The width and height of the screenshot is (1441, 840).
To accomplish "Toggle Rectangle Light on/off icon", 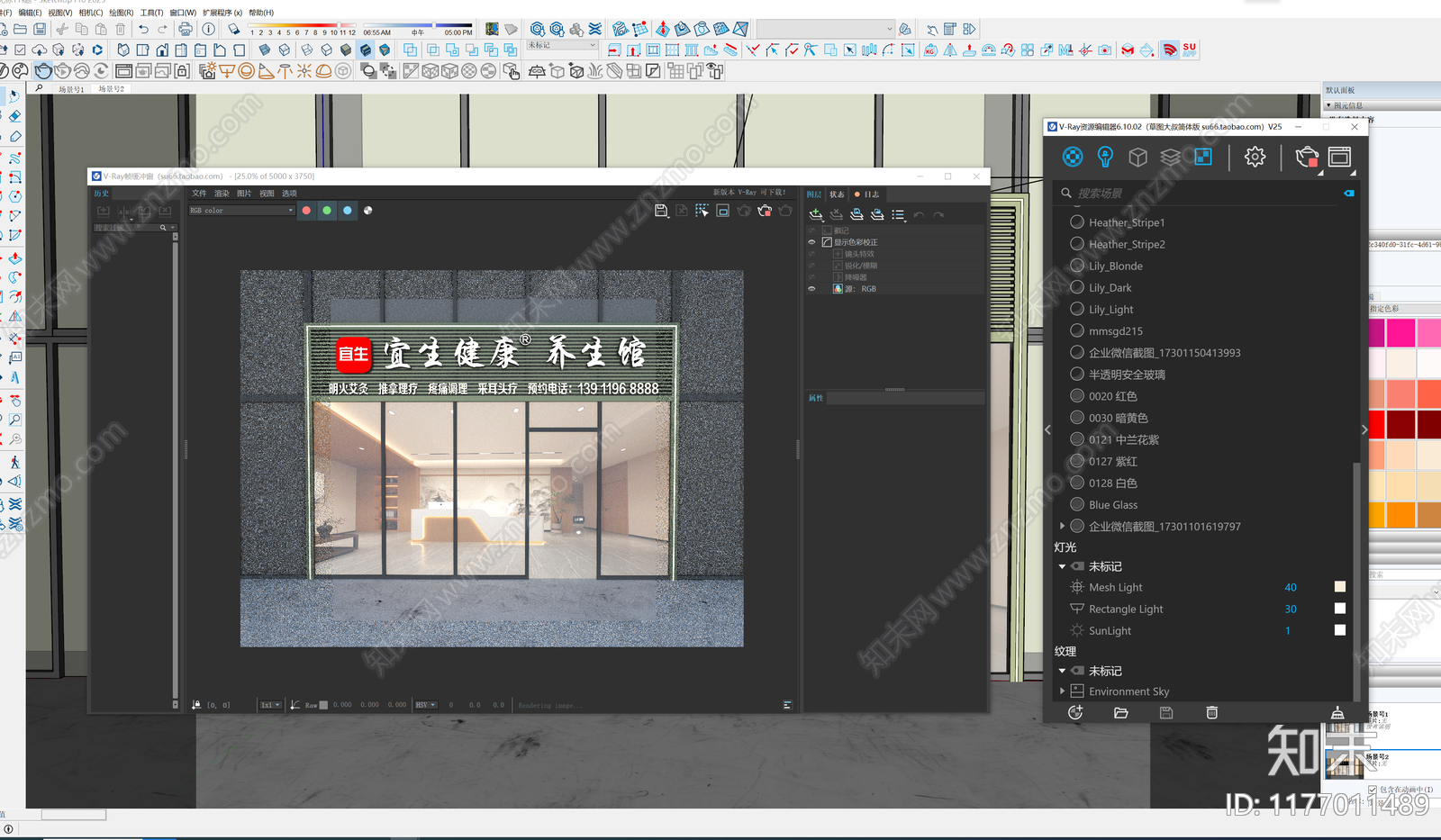I will 1077,609.
